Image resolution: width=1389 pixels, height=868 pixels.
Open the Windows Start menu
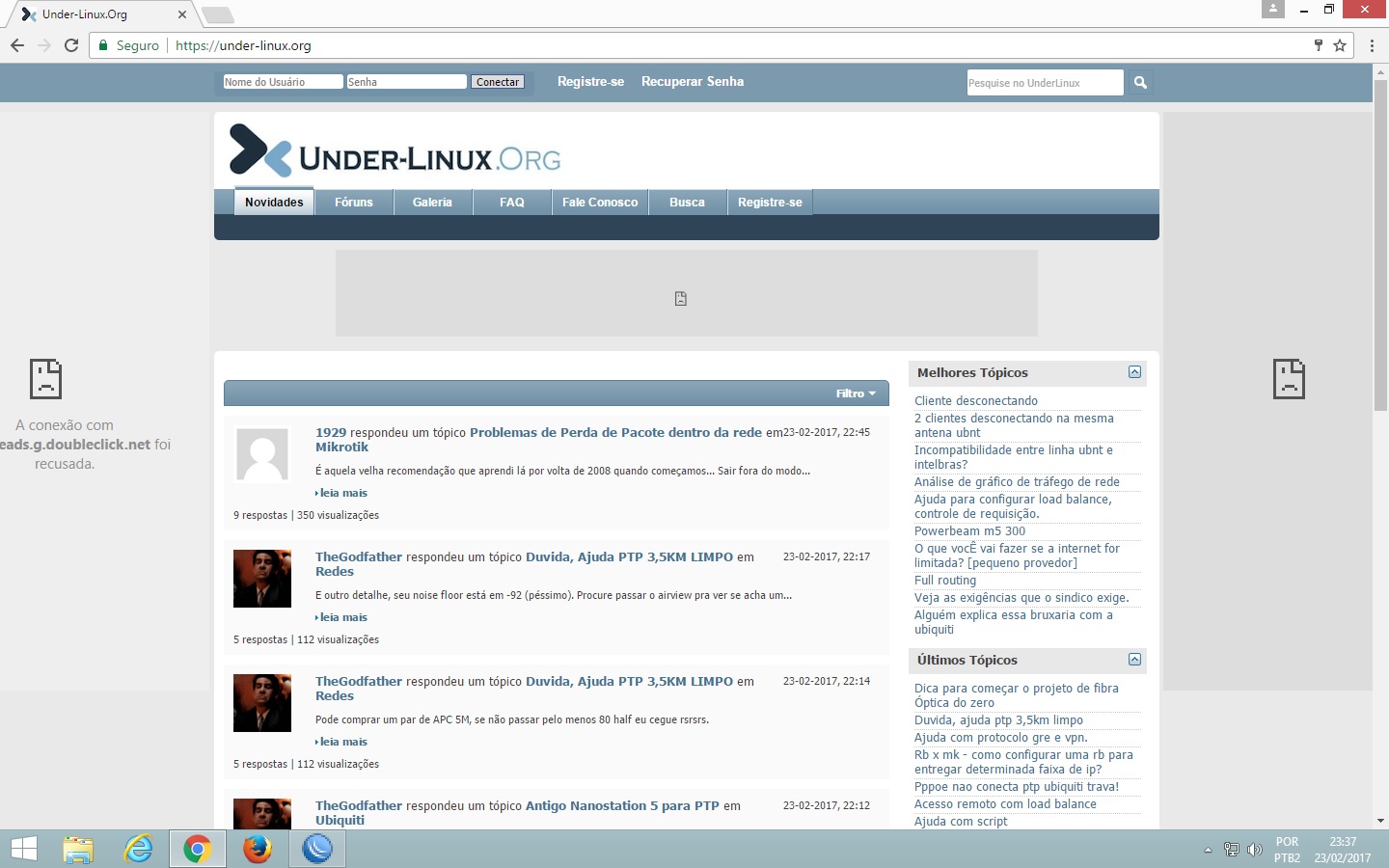pos(24,849)
